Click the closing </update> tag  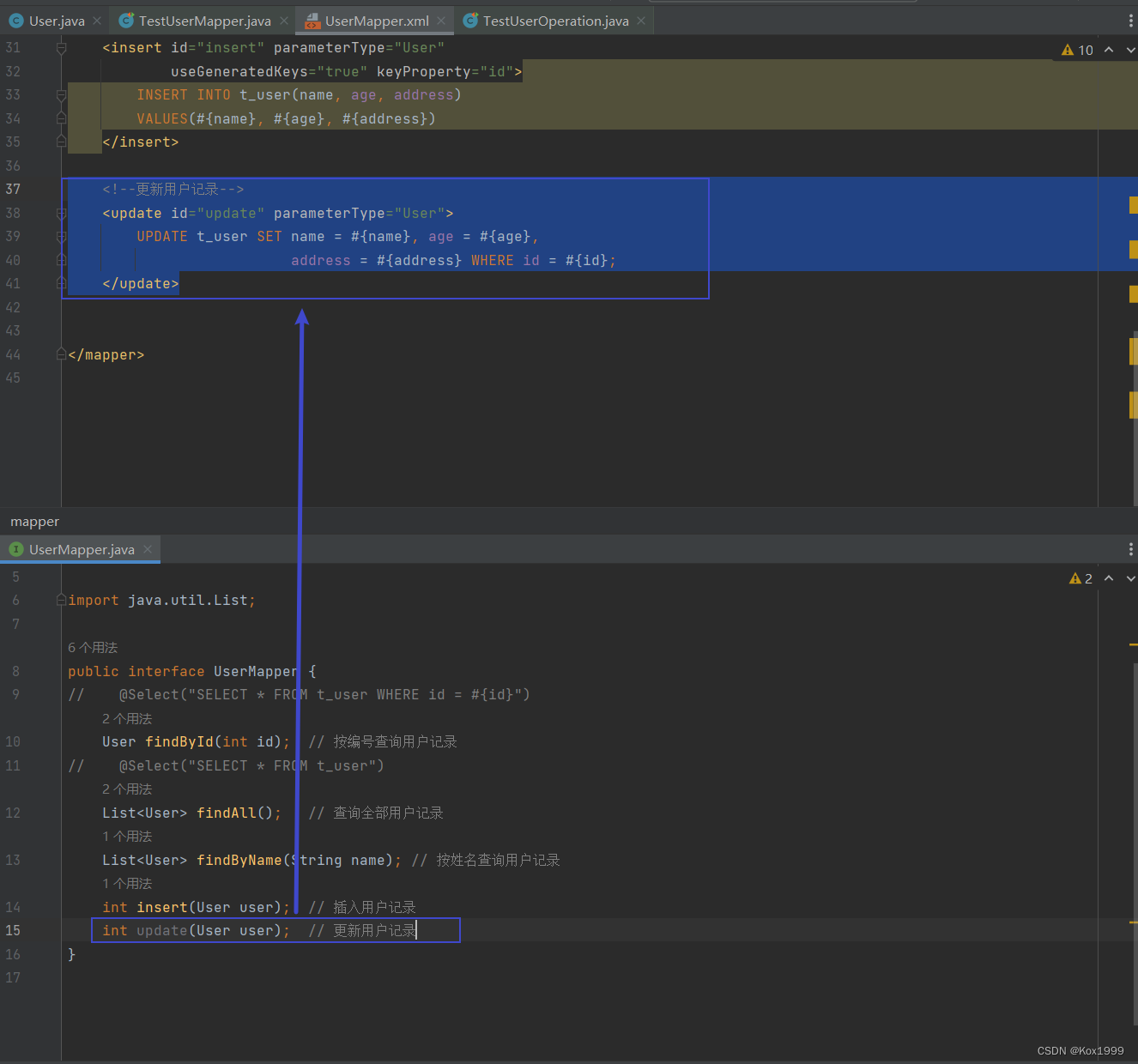[141, 284]
